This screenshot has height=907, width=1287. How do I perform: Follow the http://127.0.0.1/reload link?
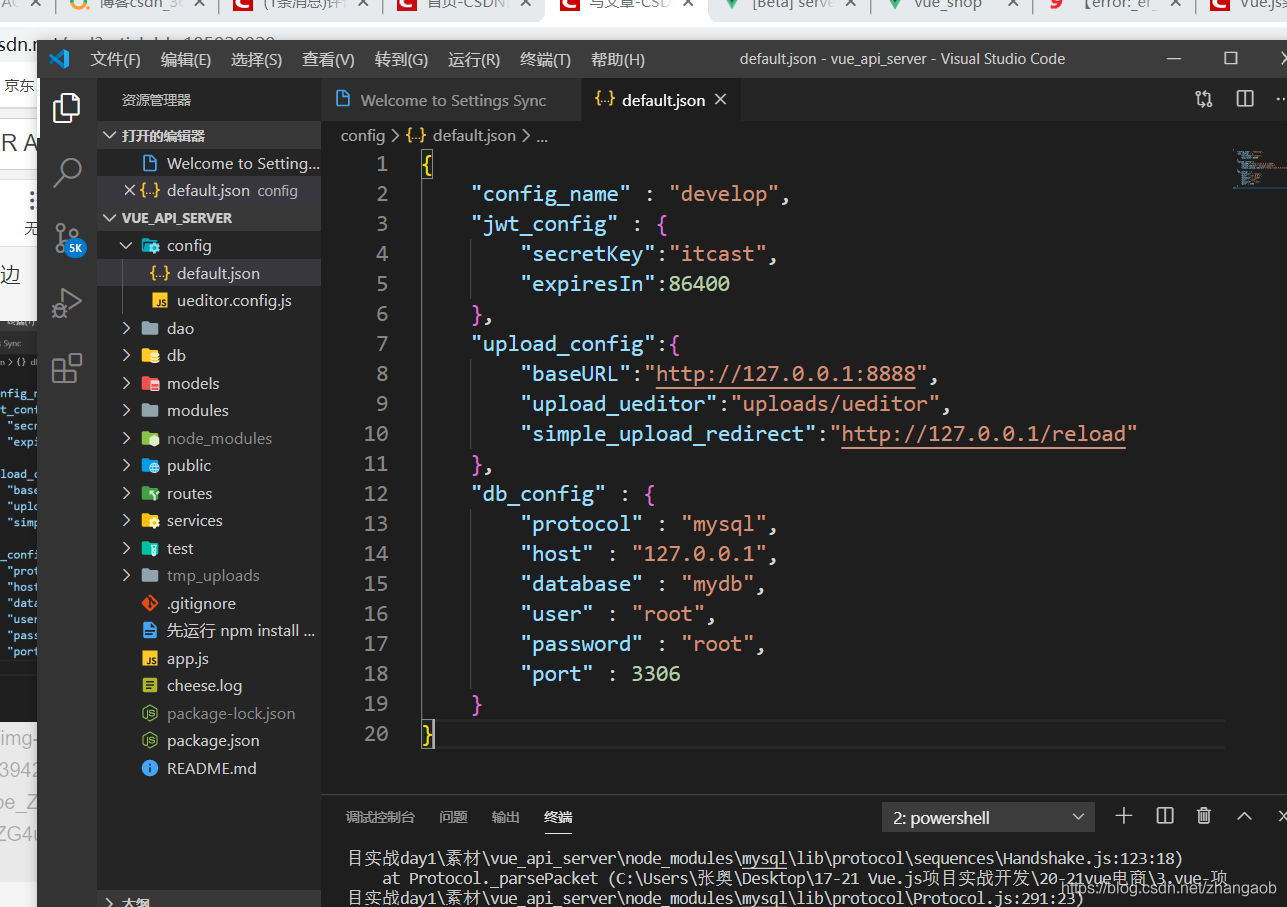983,434
